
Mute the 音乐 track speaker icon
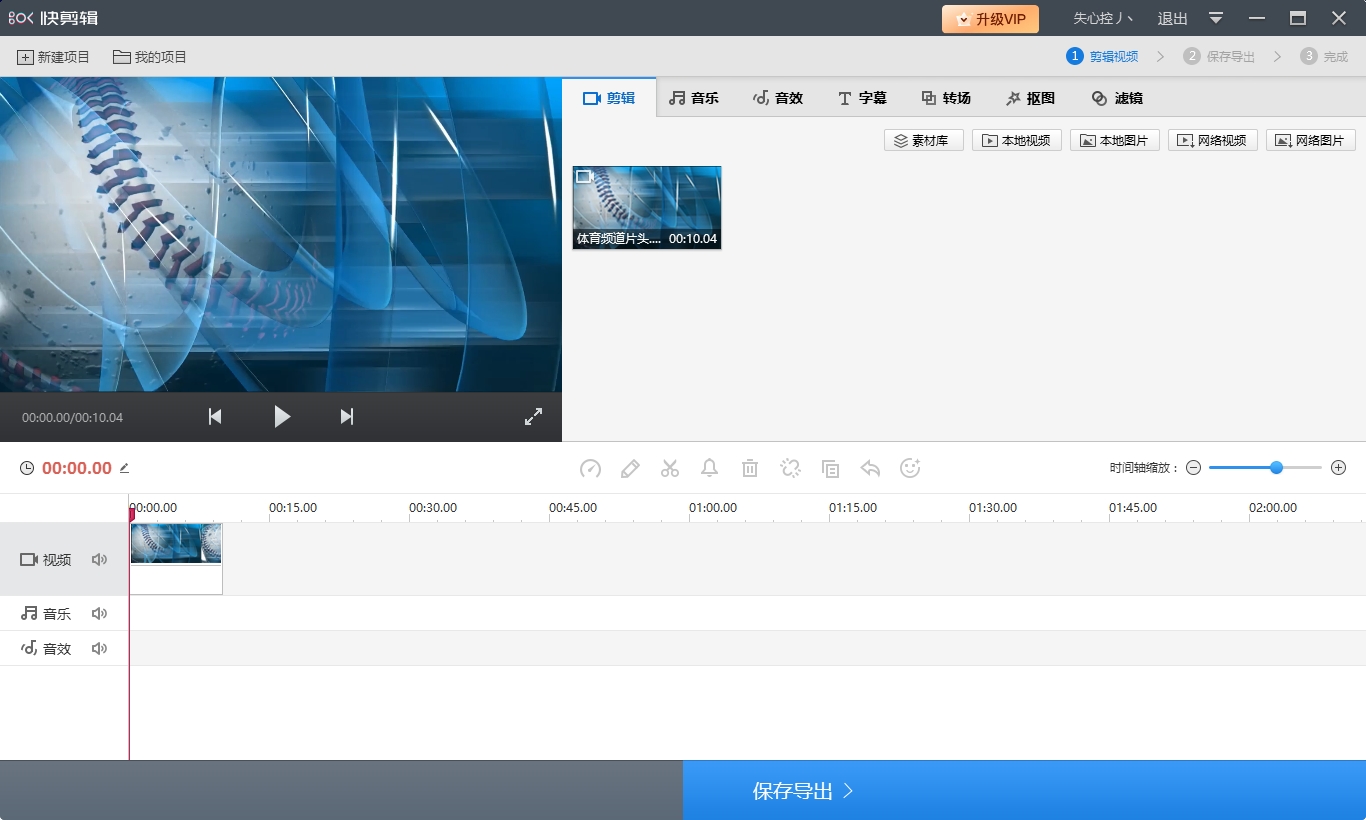coord(99,614)
